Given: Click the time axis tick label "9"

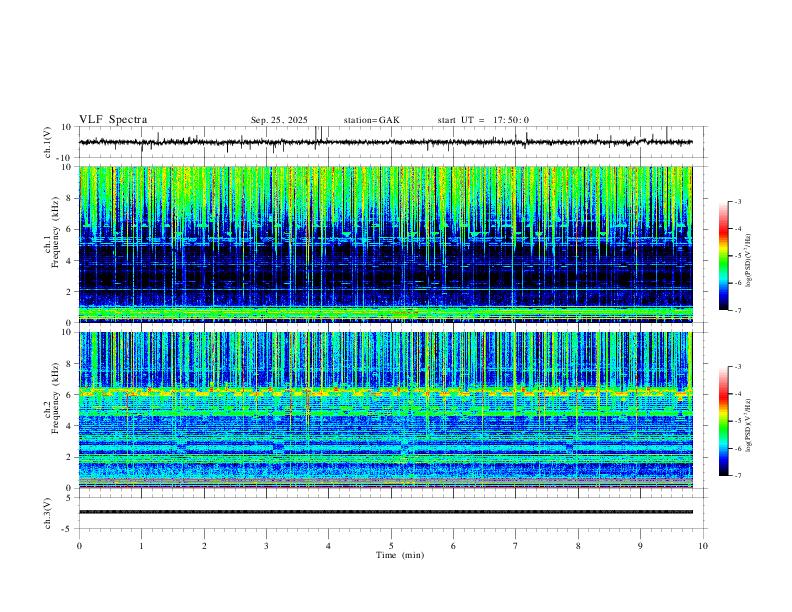Looking at the screenshot, I should click(x=640, y=546).
